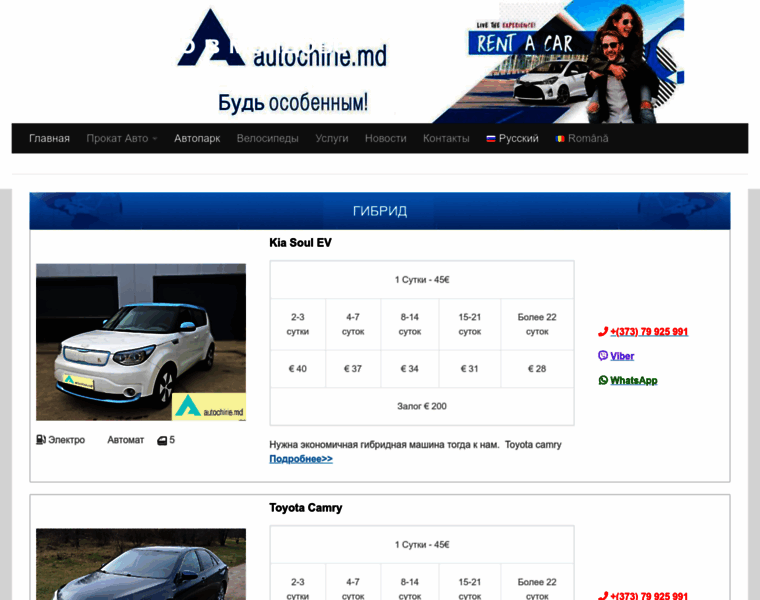This screenshot has height=600, width=760.
Task: Switch language to Русский
Action: (x=512, y=139)
